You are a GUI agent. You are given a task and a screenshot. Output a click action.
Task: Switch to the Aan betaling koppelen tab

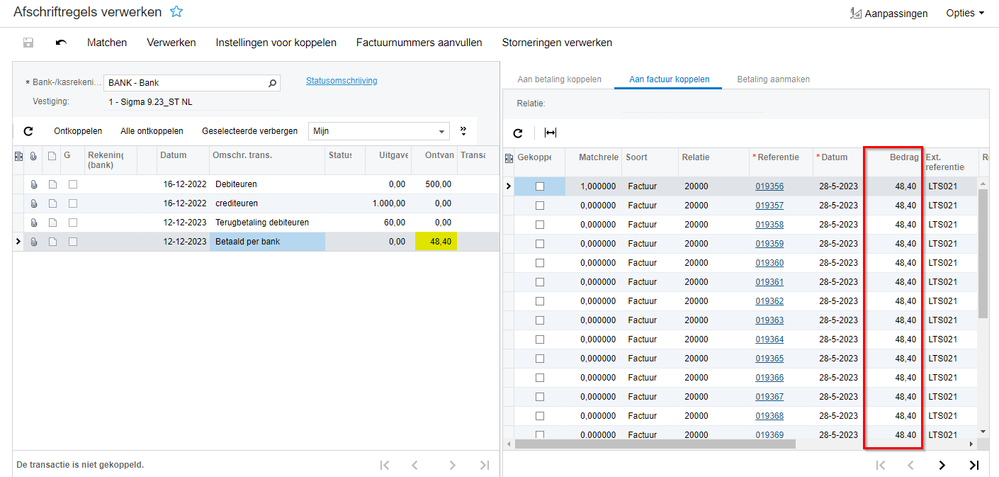coord(559,79)
